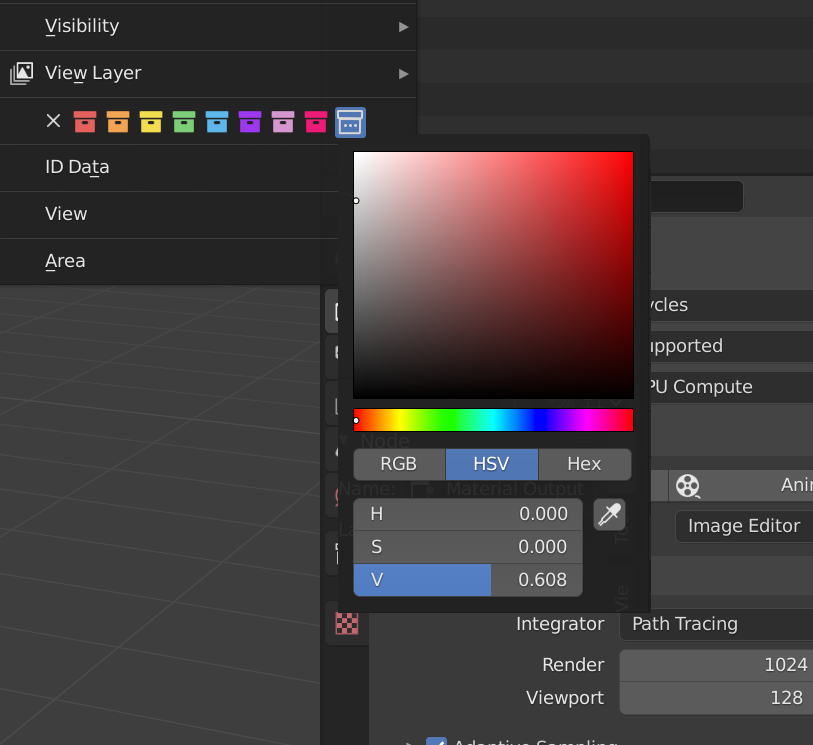Click the film reel animation icon
Screen dimensions: 813x745
(x=688, y=486)
